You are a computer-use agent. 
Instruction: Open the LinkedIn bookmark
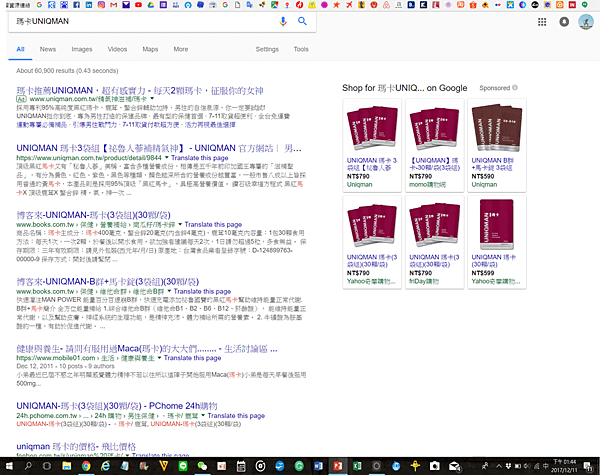[x=89, y=5]
